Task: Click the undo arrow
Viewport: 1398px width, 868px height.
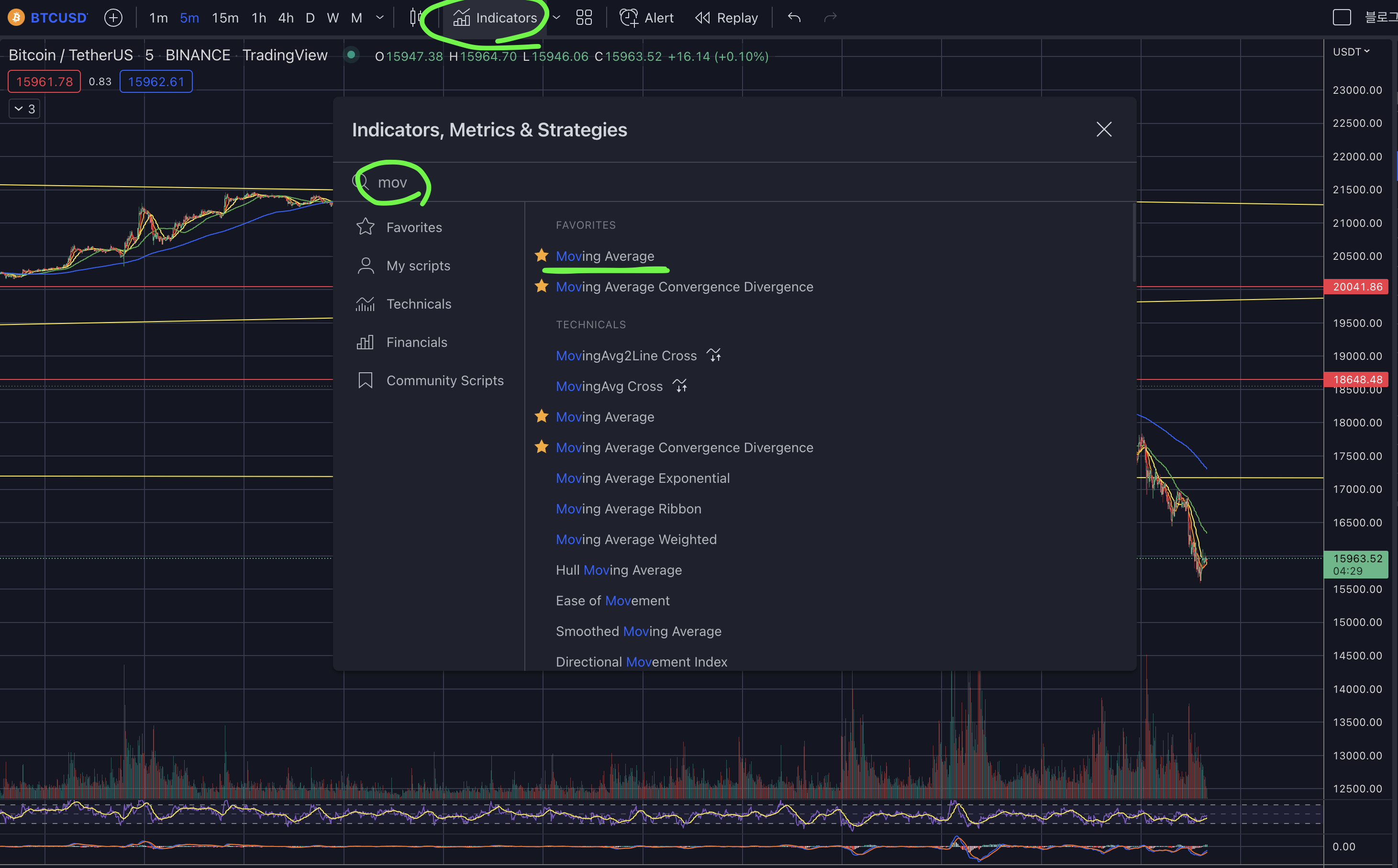Action: pyautogui.click(x=794, y=18)
